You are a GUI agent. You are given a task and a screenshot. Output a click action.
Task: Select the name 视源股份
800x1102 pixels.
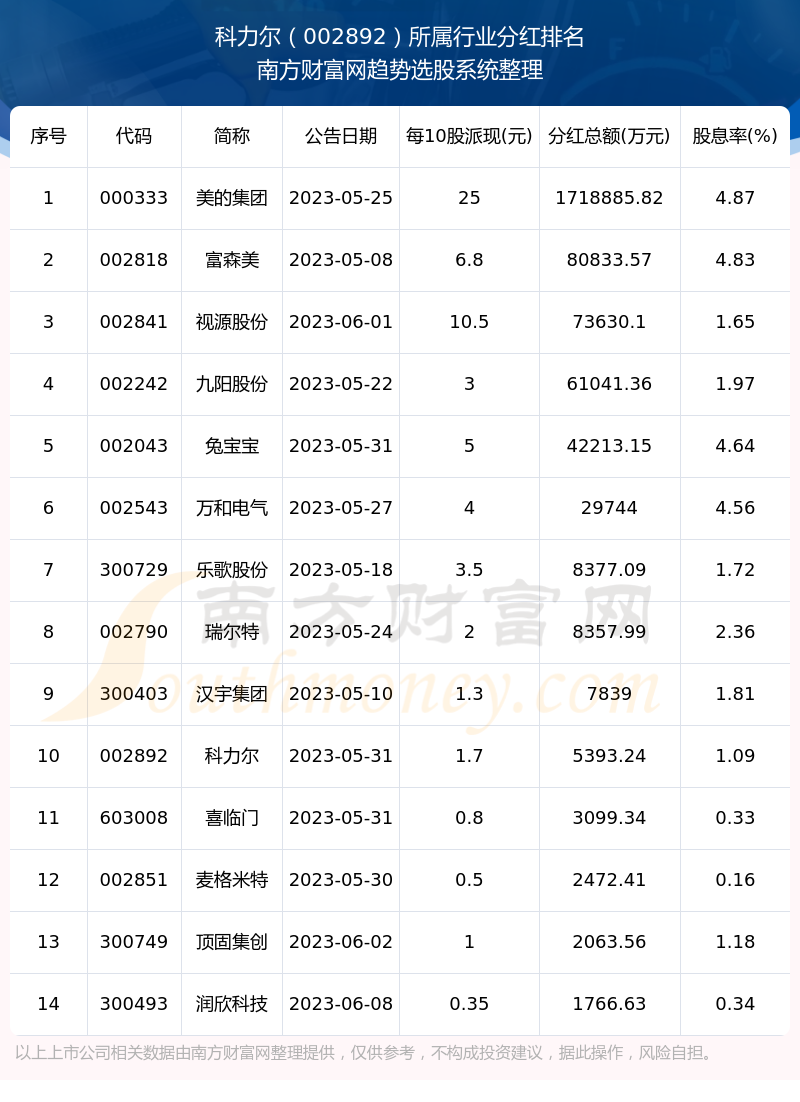click(232, 322)
